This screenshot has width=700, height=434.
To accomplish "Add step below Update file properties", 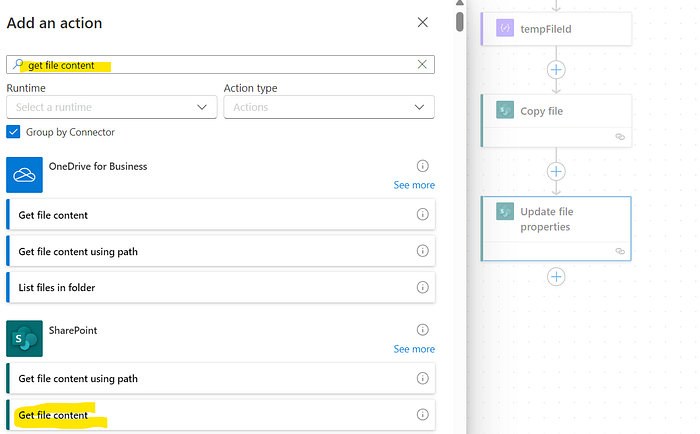I will [x=556, y=277].
